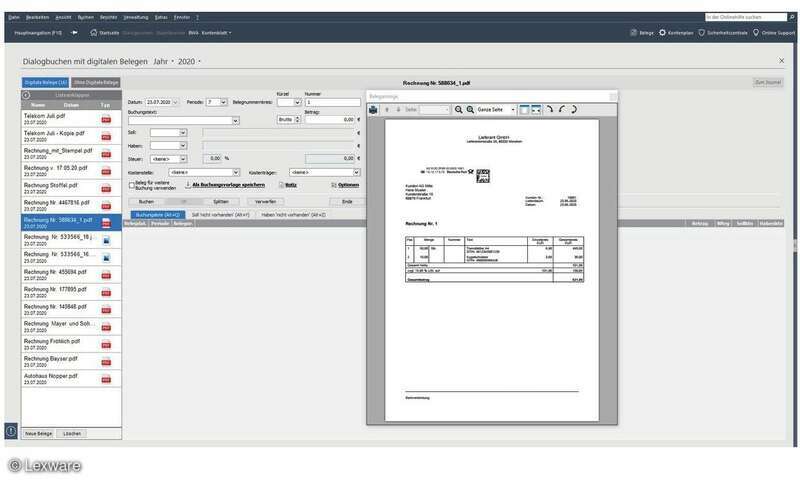800x480 pixels.
Task: Switch to single page view toggle in viewer
Action: coord(523,109)
